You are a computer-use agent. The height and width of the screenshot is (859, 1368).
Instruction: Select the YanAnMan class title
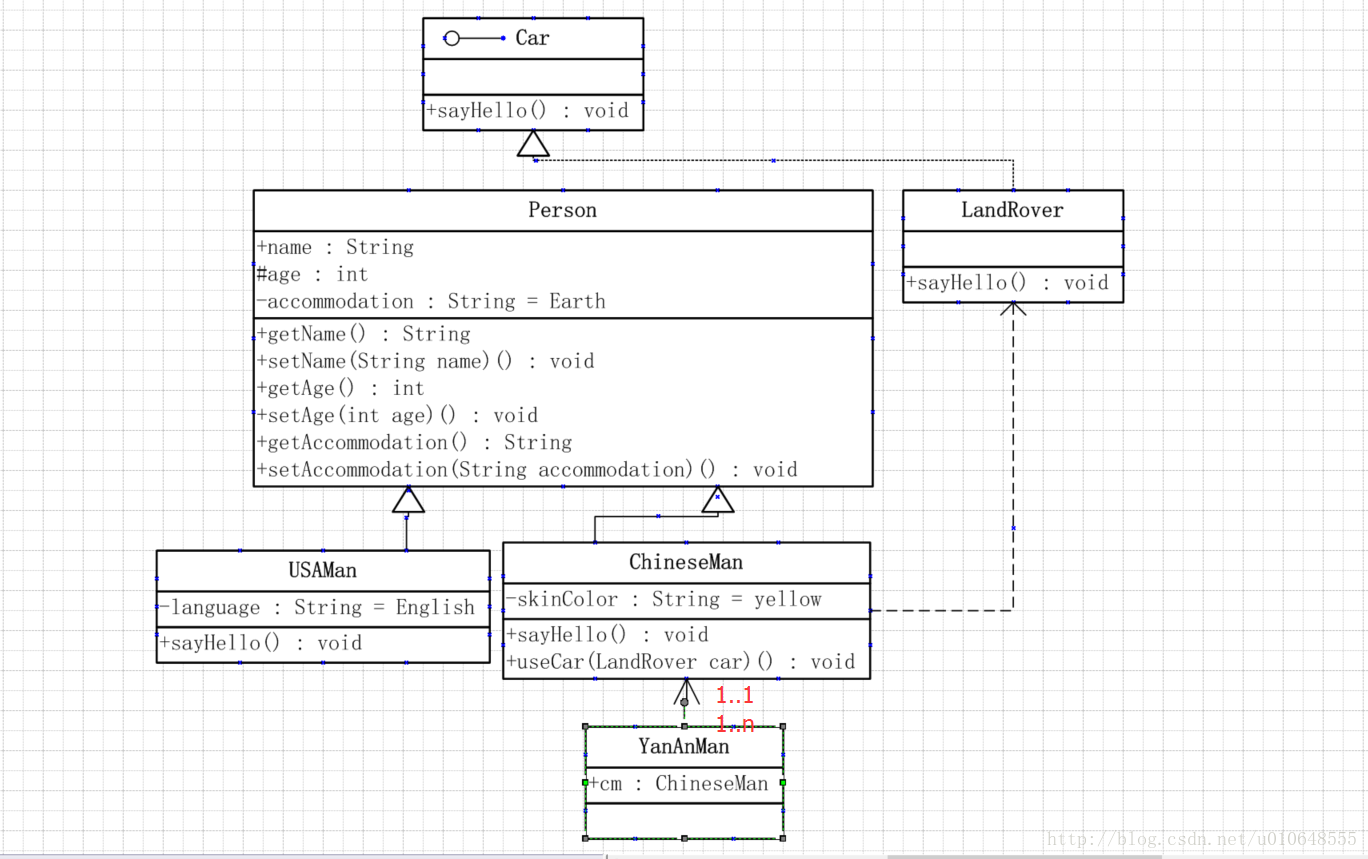pos(684,747)
